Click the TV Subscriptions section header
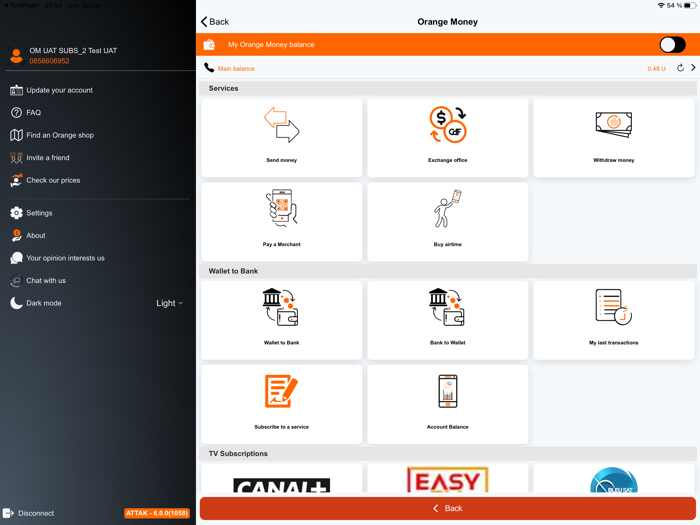The height and width of the screenshot is (525, 700). coord(448,454)
